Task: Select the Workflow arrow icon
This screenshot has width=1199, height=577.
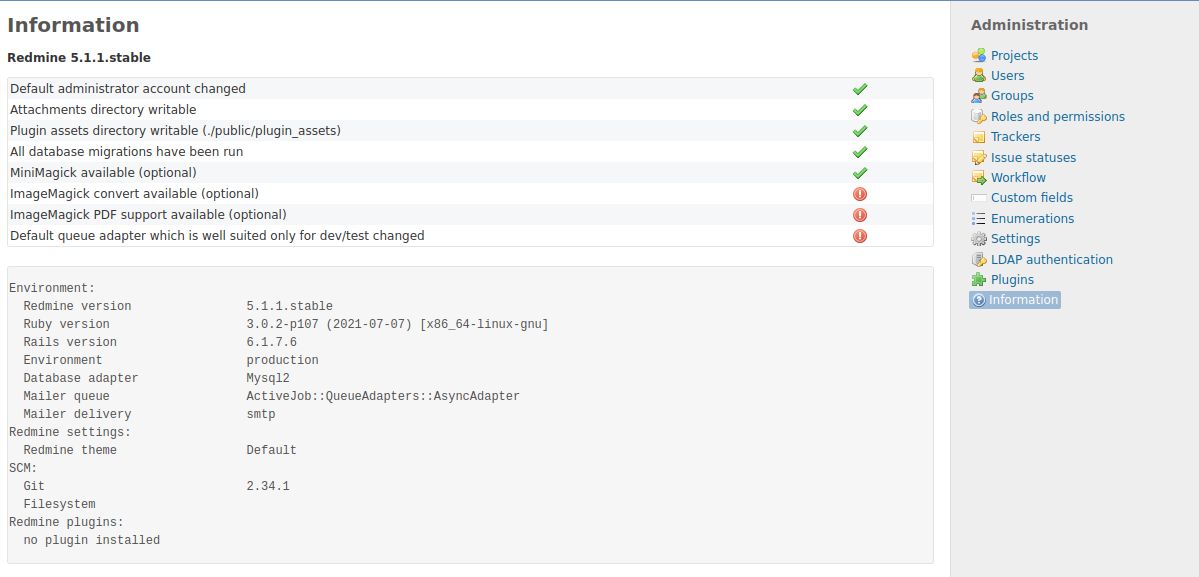Action: tap(978, 177)
